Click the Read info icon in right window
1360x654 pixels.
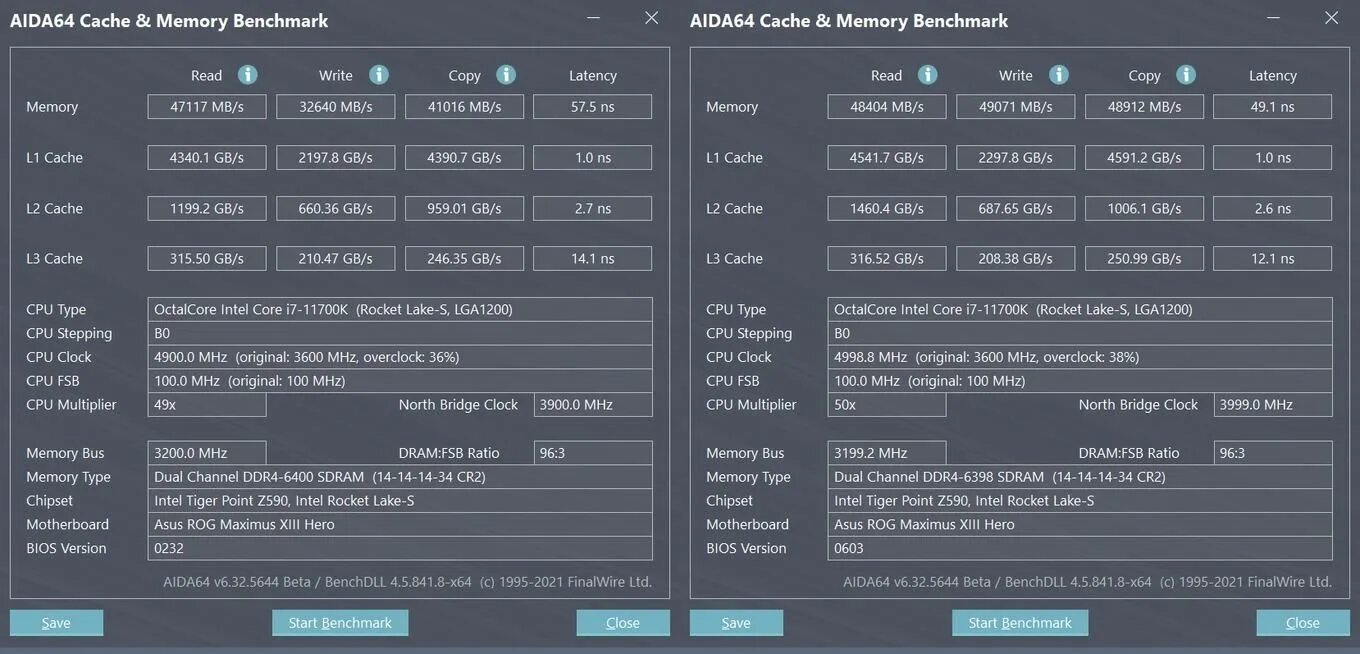(927, 75)
